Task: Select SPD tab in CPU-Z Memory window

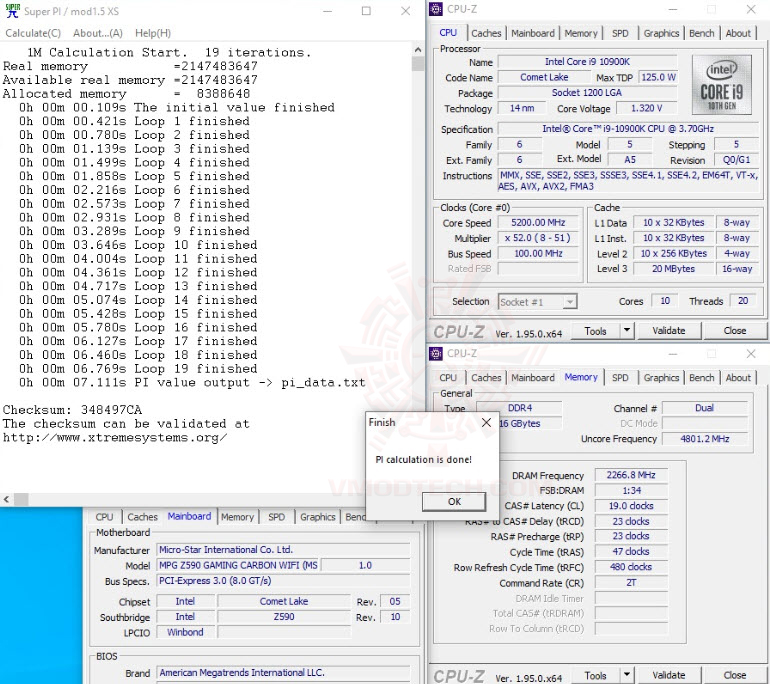Action: point(620,378)
